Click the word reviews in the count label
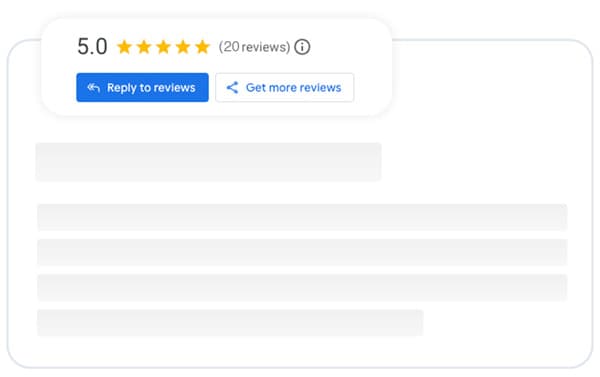Screen dimensions: 600x377 click(x=266, y=47)
